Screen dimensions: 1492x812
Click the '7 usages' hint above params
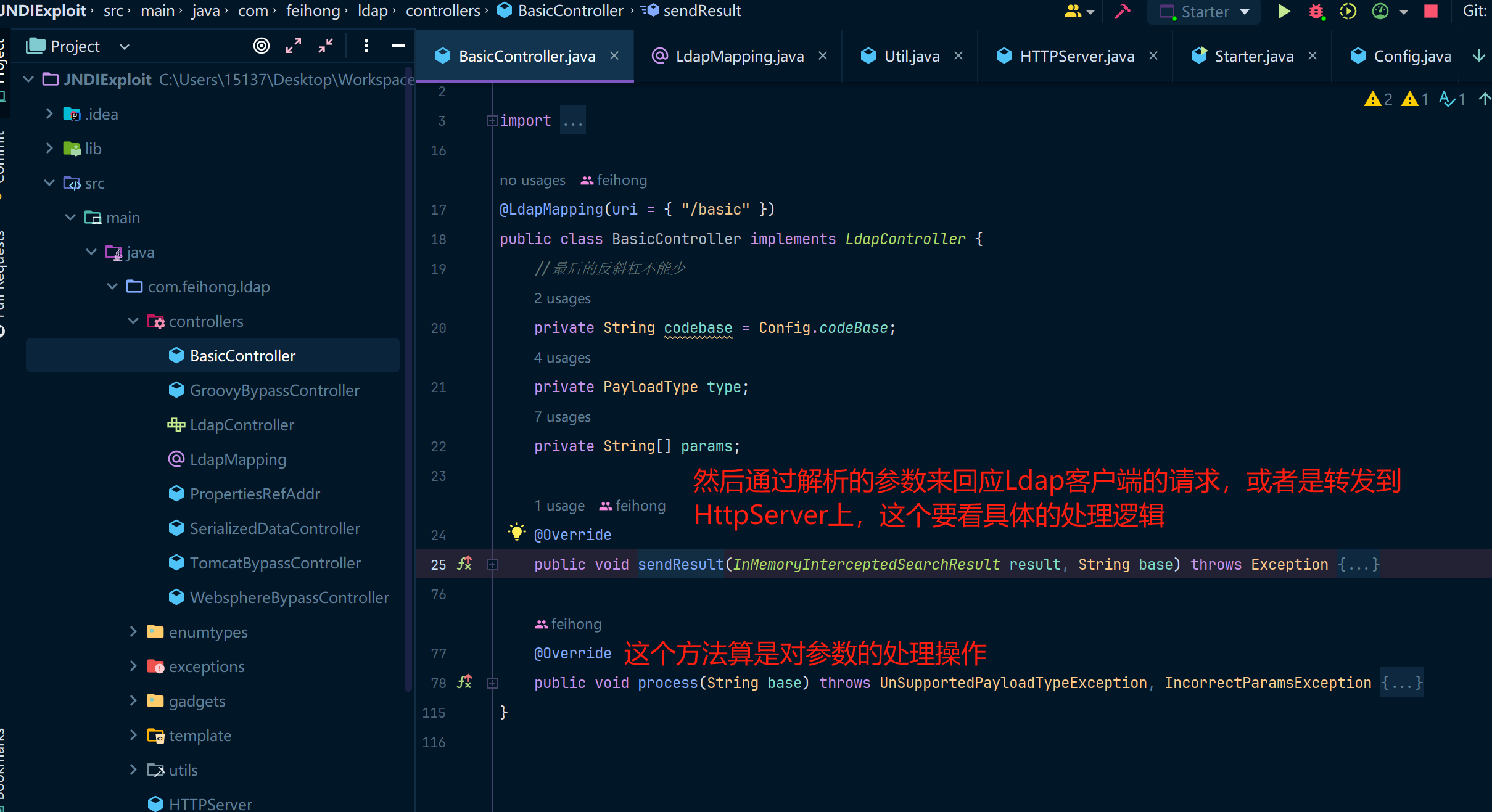coord(563,417)
